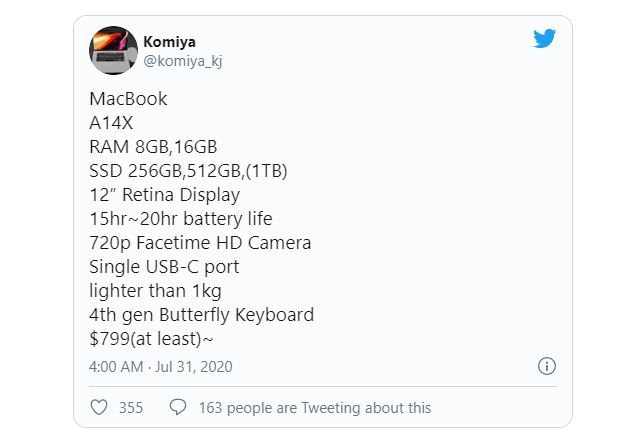Click the 'Single USB-C port' line

[164, 267]
